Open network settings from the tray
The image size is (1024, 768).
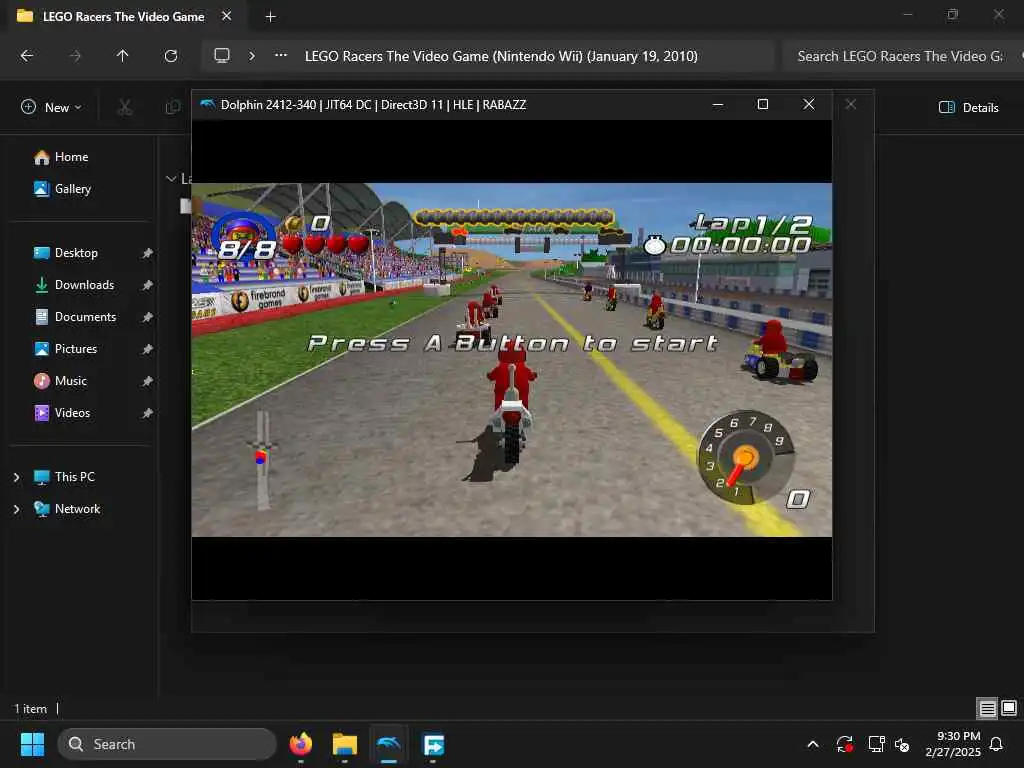(876, 744)
